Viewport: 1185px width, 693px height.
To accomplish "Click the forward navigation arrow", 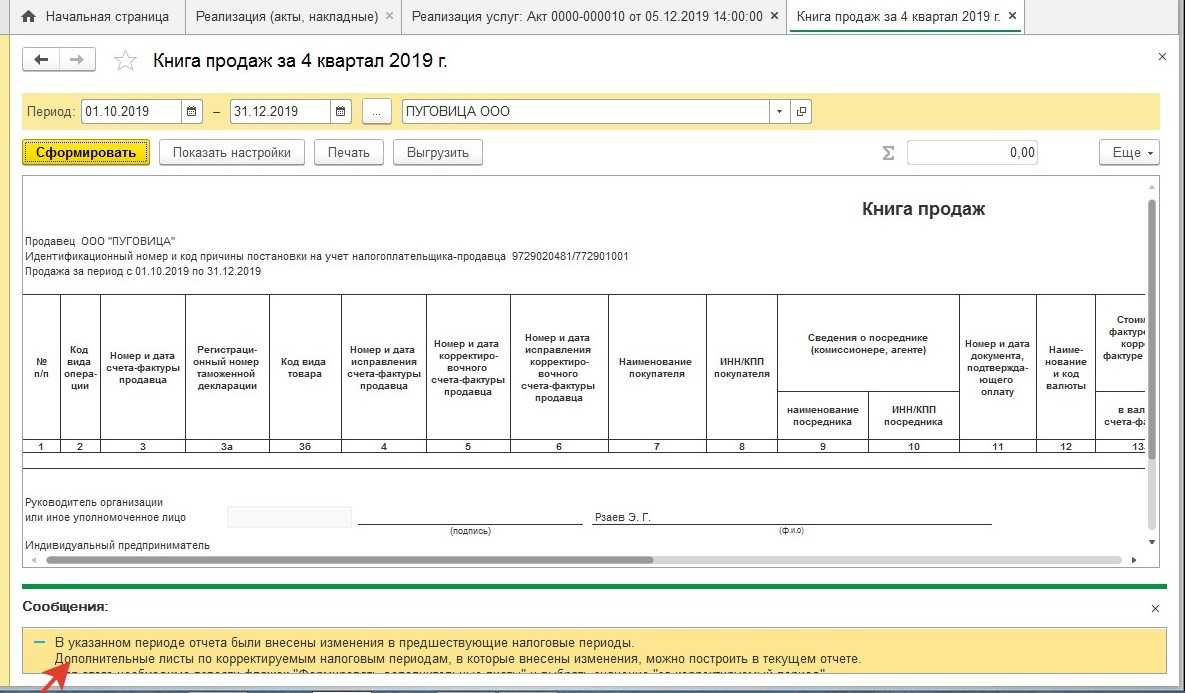I will coord(76,60).
